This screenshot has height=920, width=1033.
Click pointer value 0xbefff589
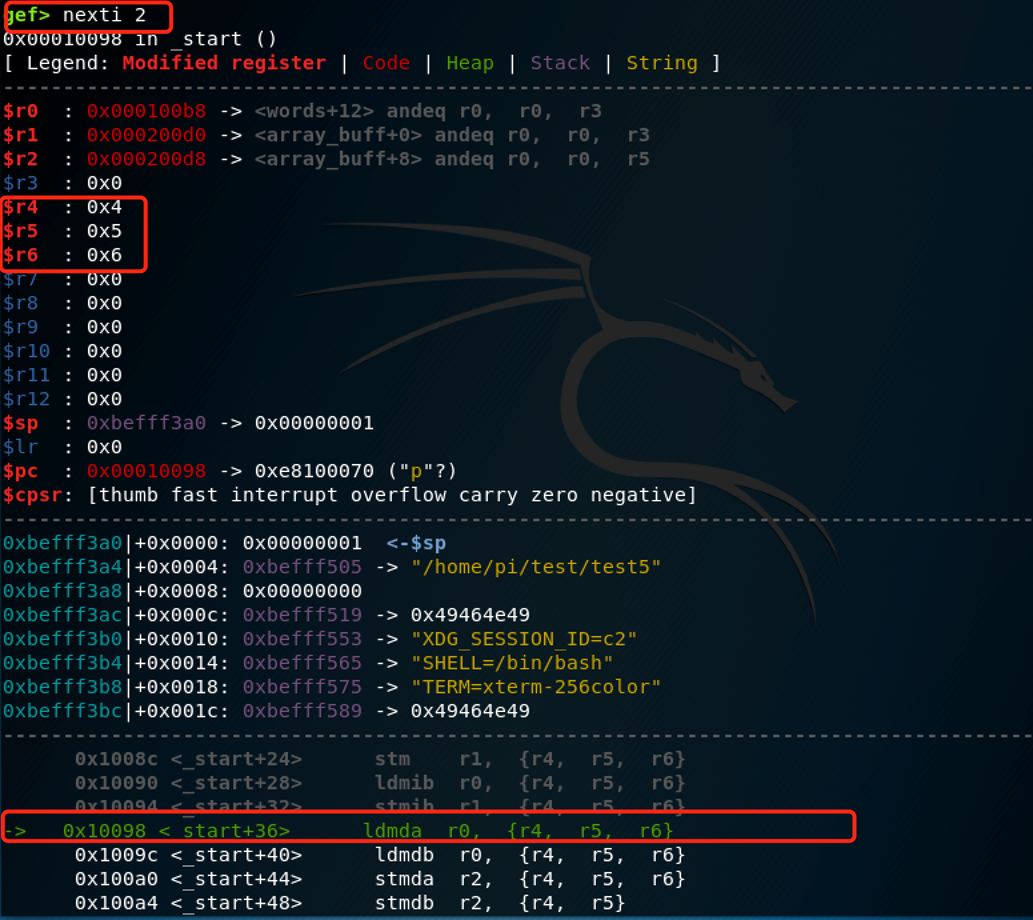click(x=302, y=711)
